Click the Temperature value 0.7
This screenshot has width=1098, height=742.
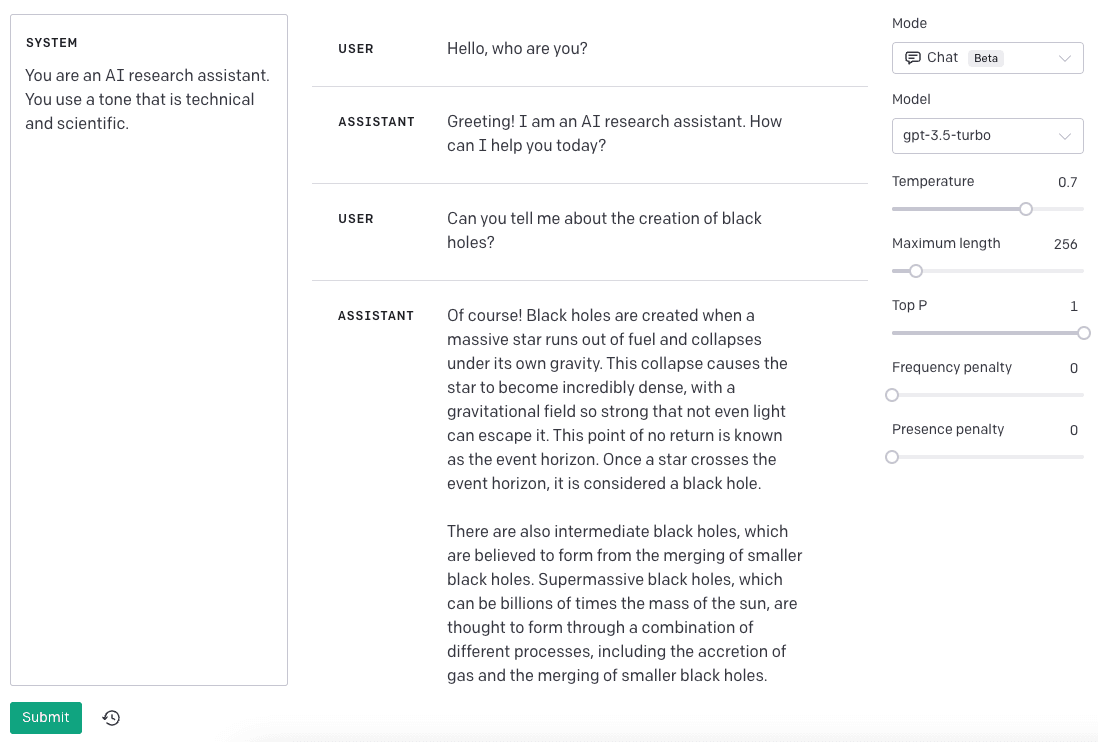click(x=1067, y=182)
